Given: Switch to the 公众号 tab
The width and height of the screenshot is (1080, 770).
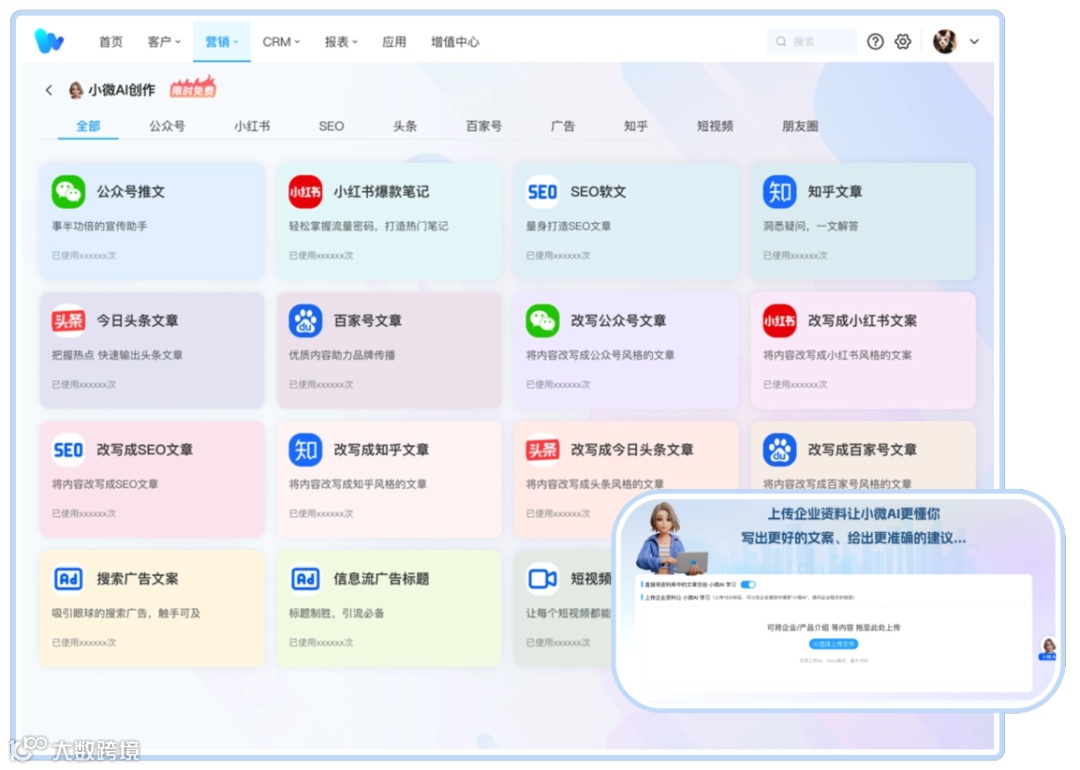Looking at the screenshot, I should [167, 126].
